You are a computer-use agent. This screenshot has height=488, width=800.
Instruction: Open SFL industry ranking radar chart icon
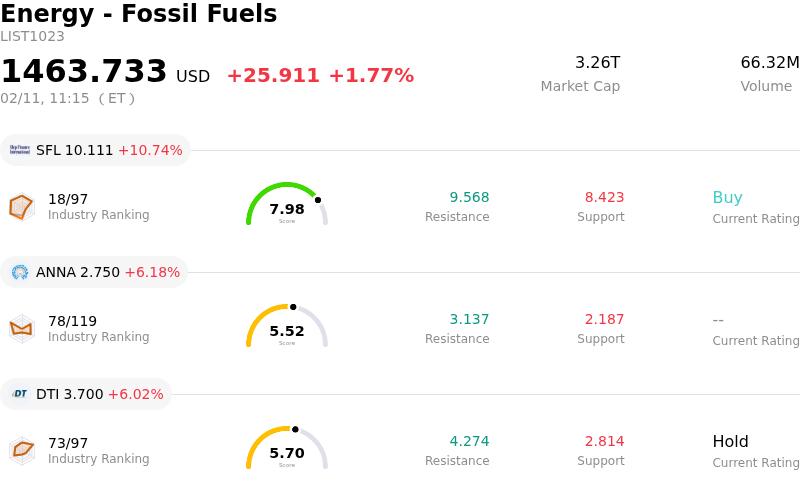(21, 207)
